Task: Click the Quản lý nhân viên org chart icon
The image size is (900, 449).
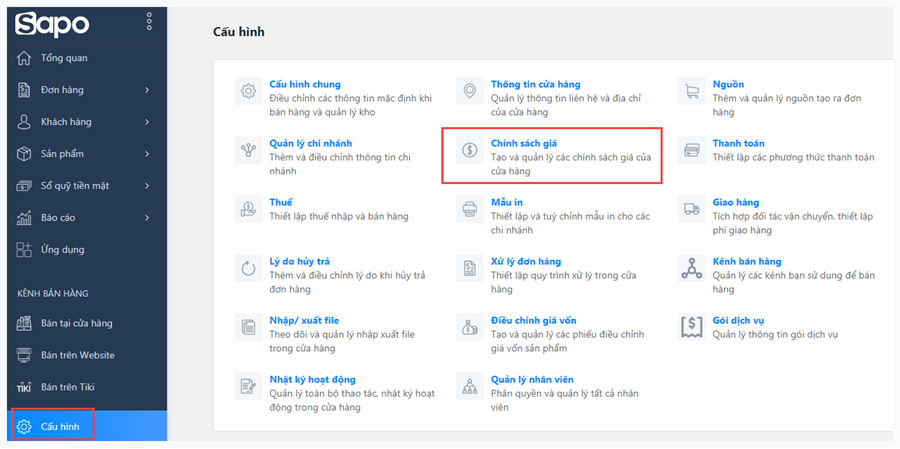Action: click(470, 386)
